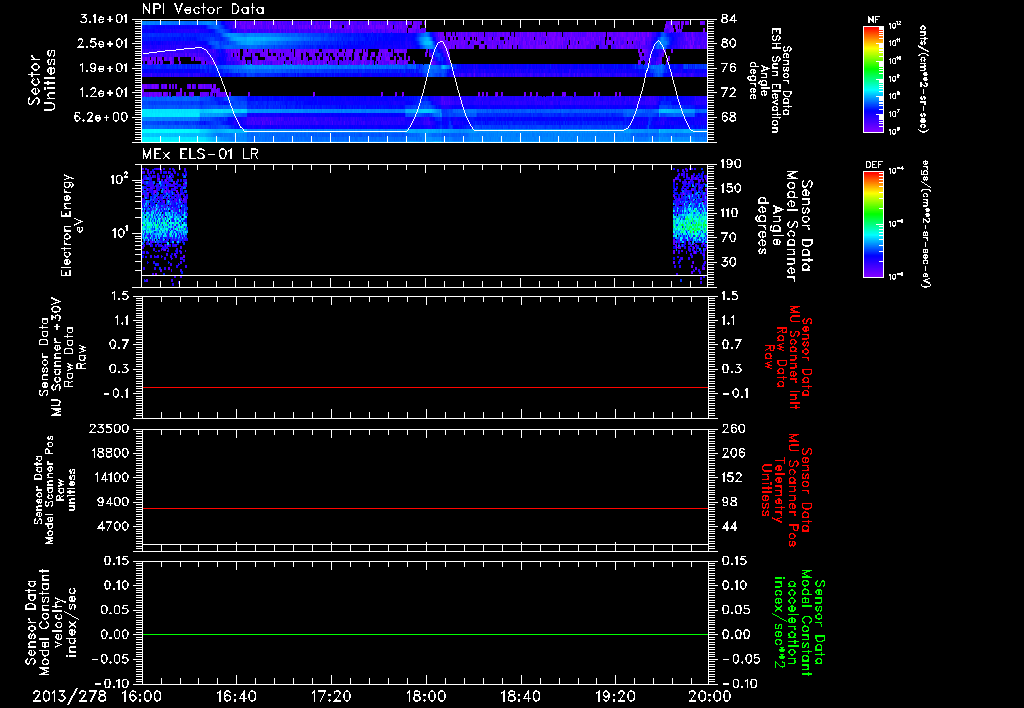Click the 4700 scanner position tick
1024x708 pixels.
coord(114,526)
